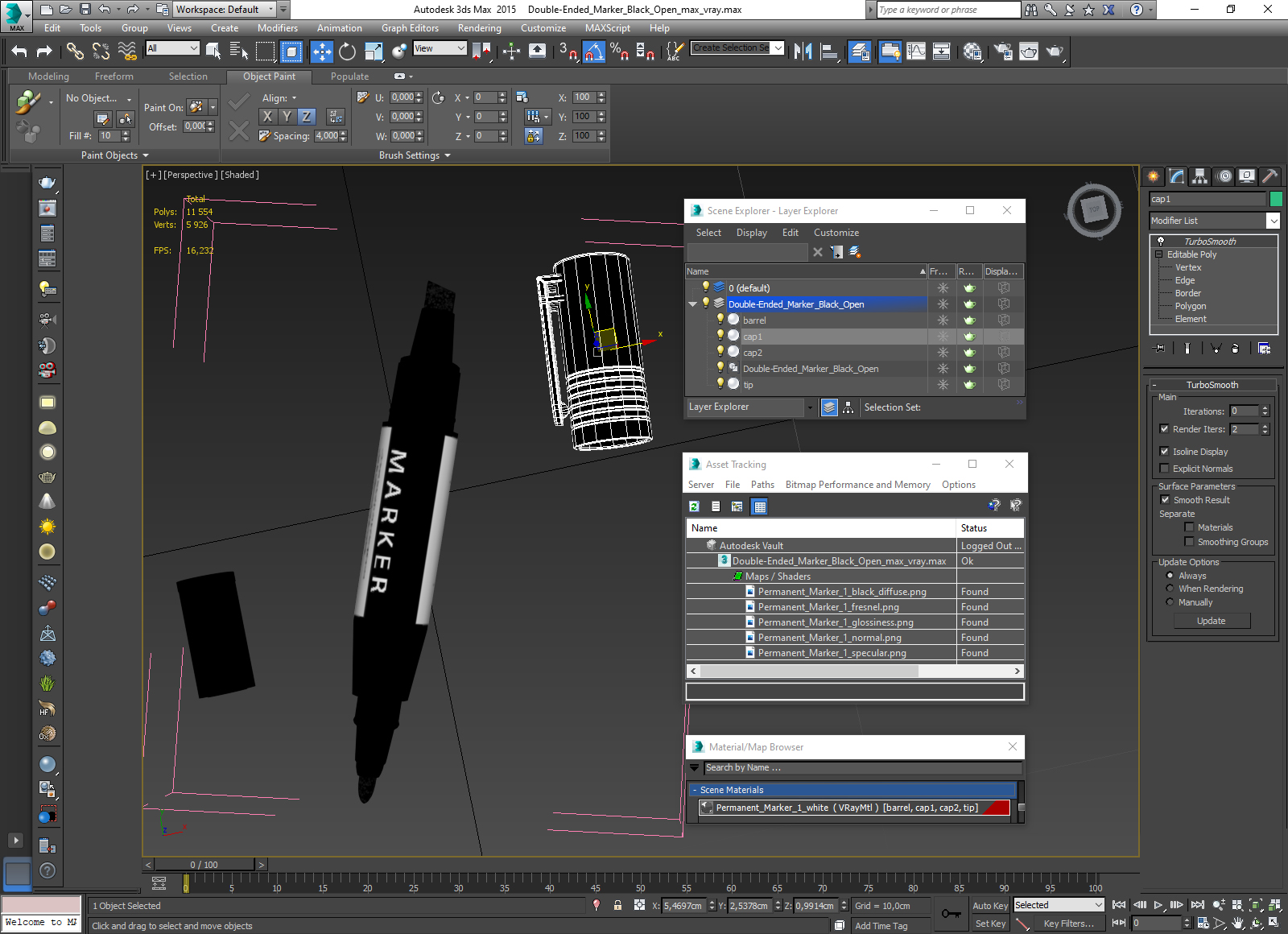Click the Update button in TurboSmooth
Screen dimensions: 1288x934
pos(1212,621)
